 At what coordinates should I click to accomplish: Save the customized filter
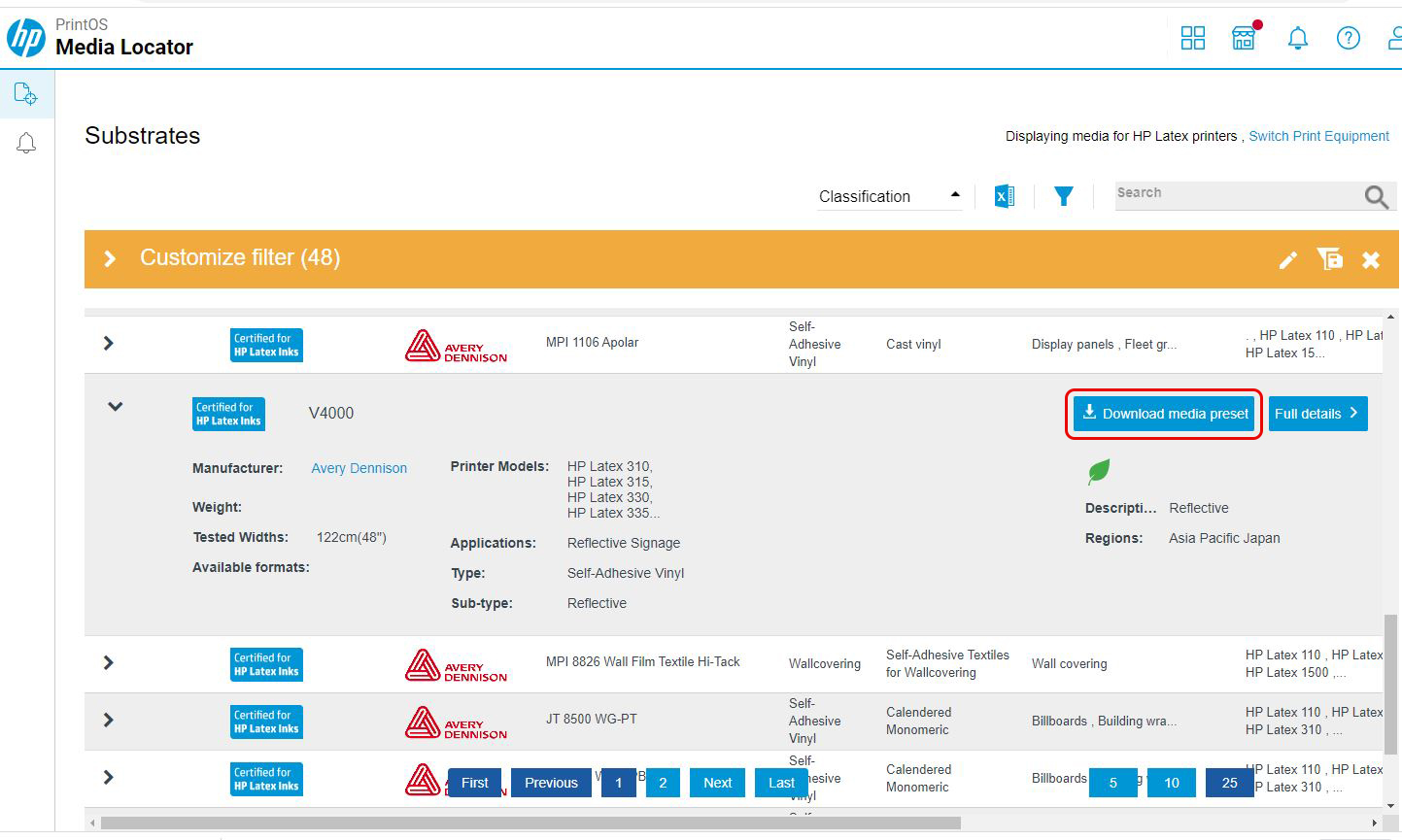coord(1329,258)
